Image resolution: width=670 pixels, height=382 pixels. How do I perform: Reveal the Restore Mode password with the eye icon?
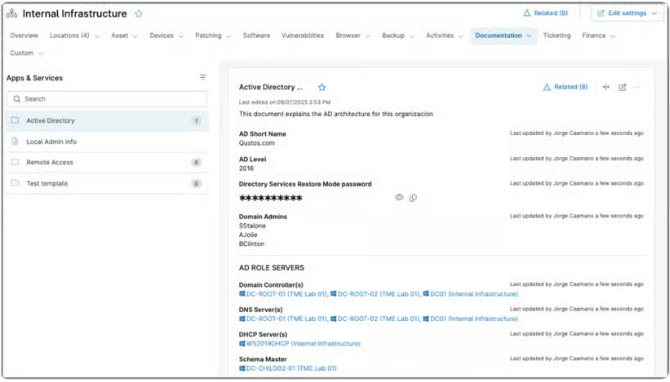(399, 197)
